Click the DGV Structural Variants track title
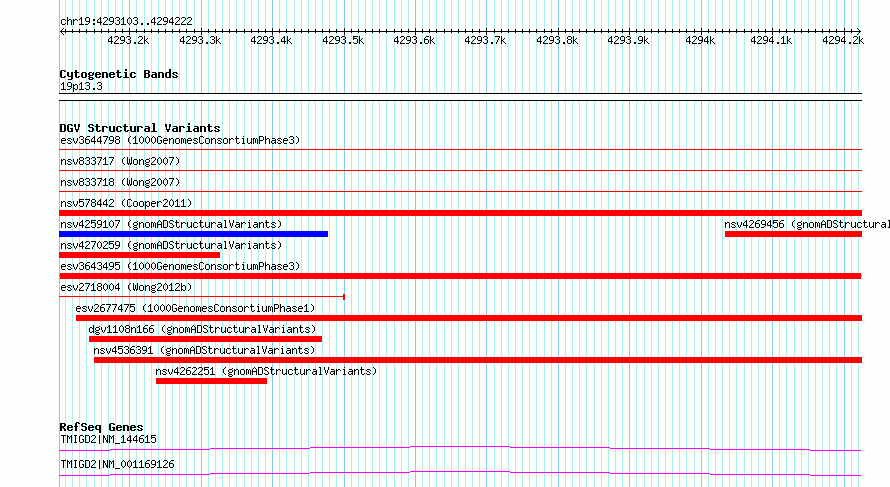This screenshot has height=487, width=890. (x=140, y=128)
